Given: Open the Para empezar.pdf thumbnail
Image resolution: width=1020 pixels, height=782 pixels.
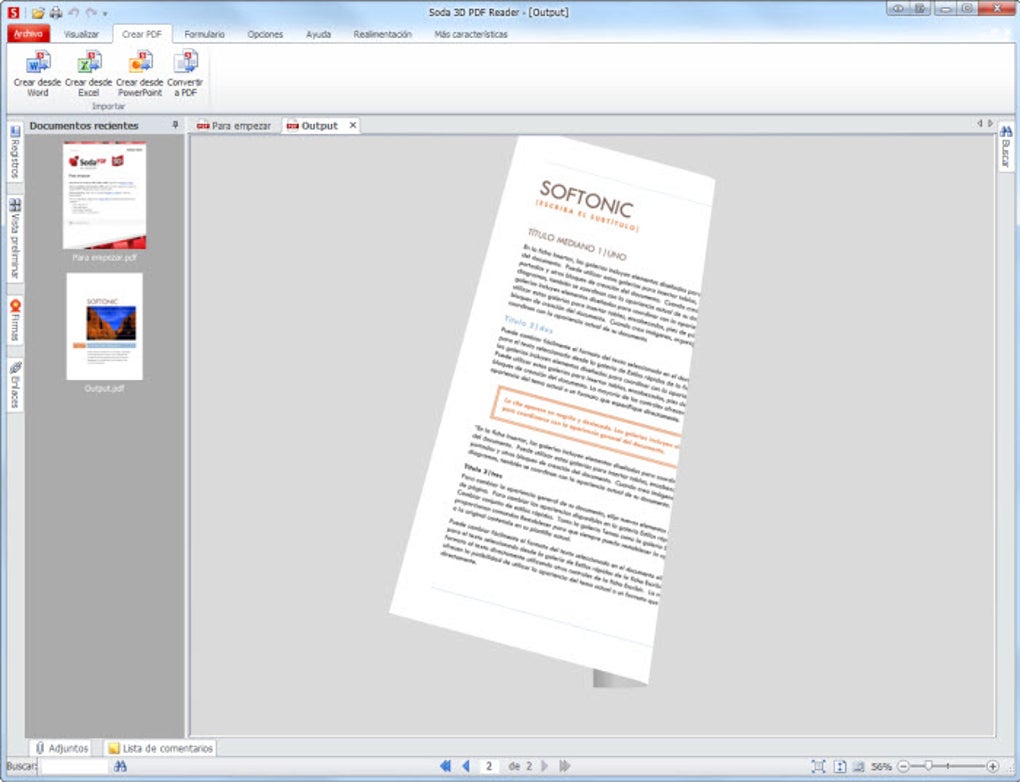Looking at the screenshot, I should 105,195.
